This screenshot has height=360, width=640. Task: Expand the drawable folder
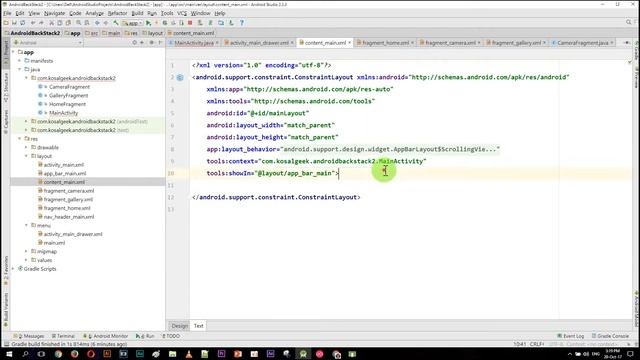27,147
